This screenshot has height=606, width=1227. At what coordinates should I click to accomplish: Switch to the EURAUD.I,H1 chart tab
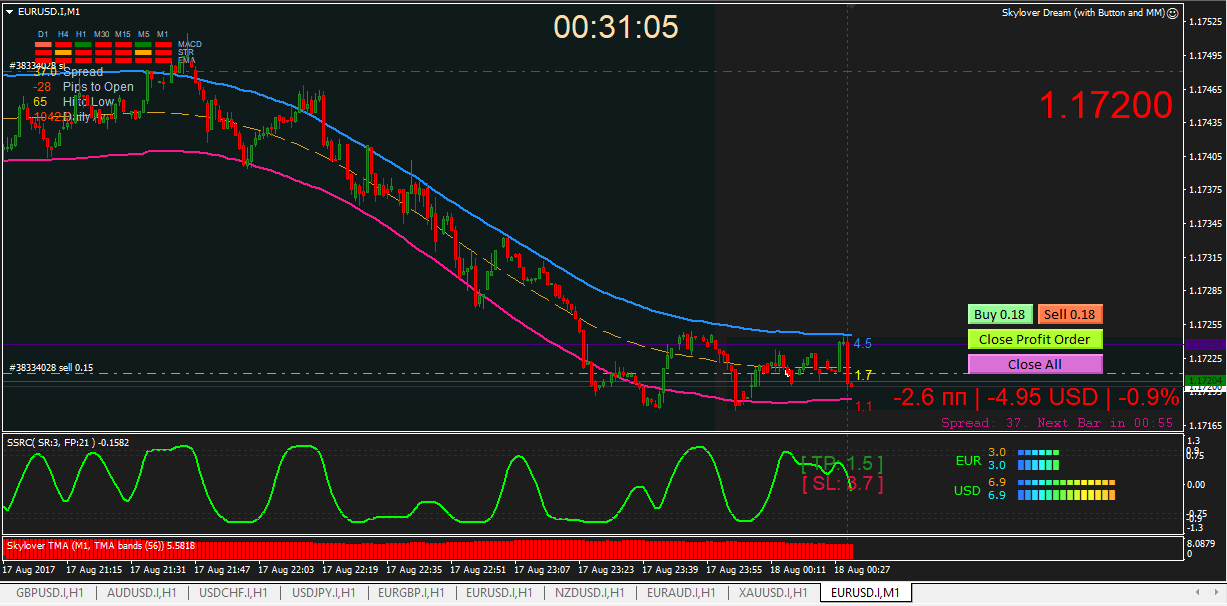683,593
